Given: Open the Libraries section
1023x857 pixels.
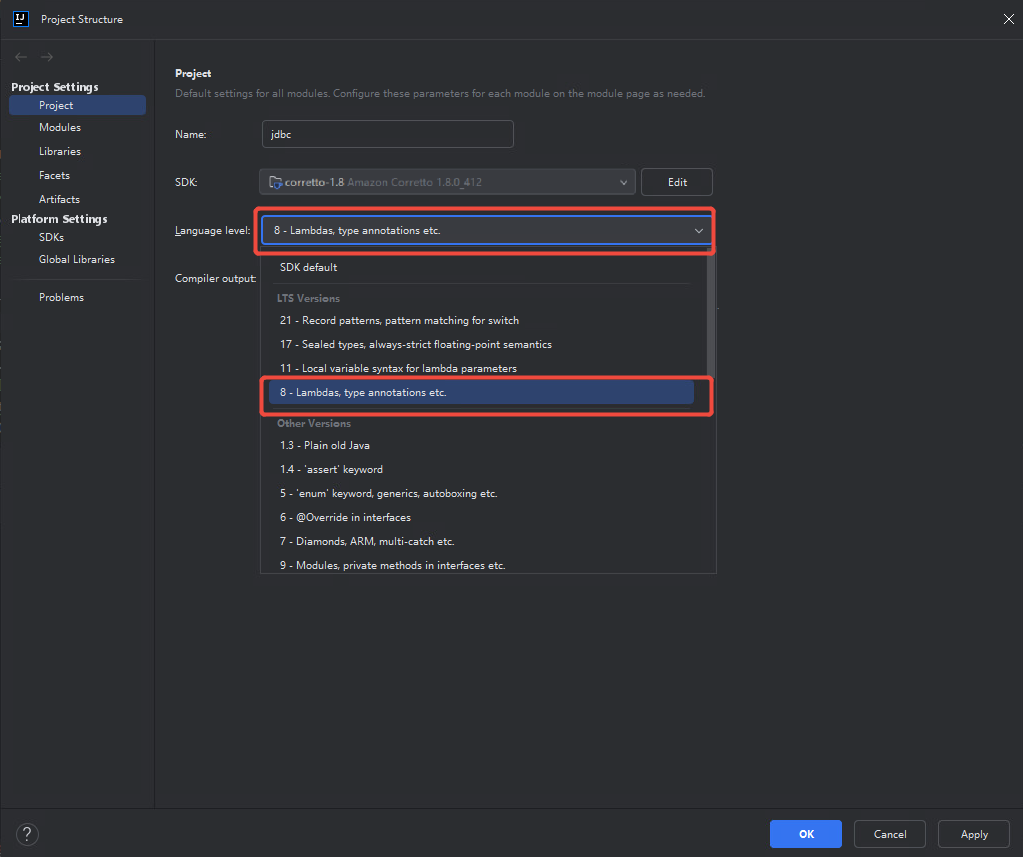Looking at the screenshot, I should 60,151.
